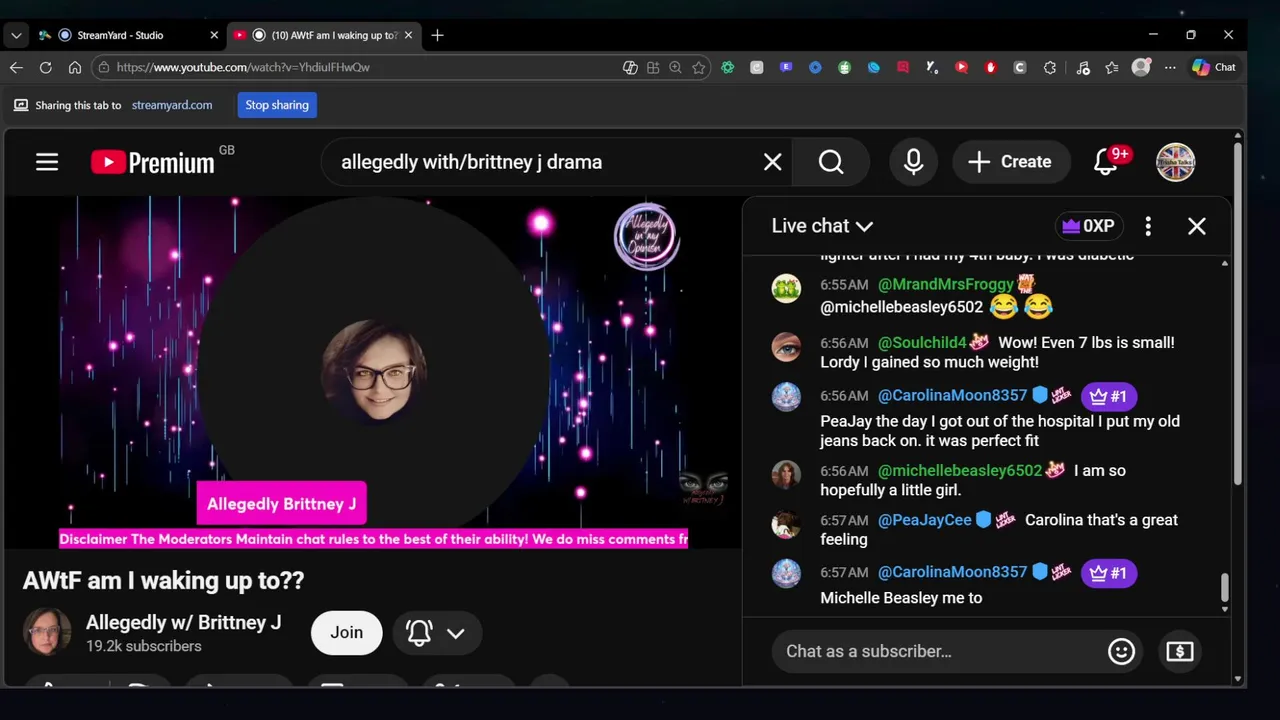
Task: Open the chat emoji picker
Action: click(1121, 652)
